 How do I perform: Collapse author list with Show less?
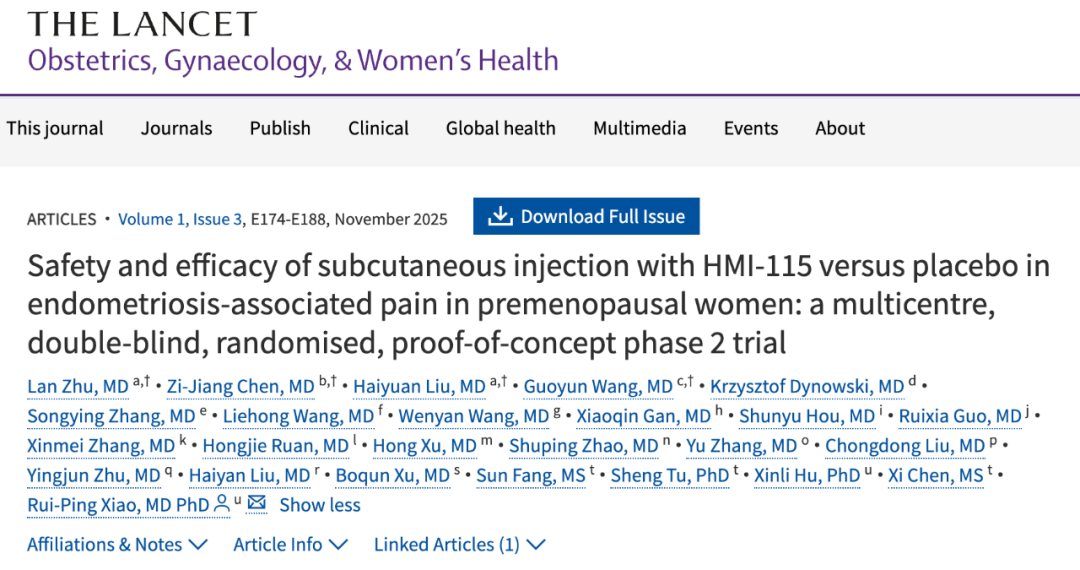(320, 505)
